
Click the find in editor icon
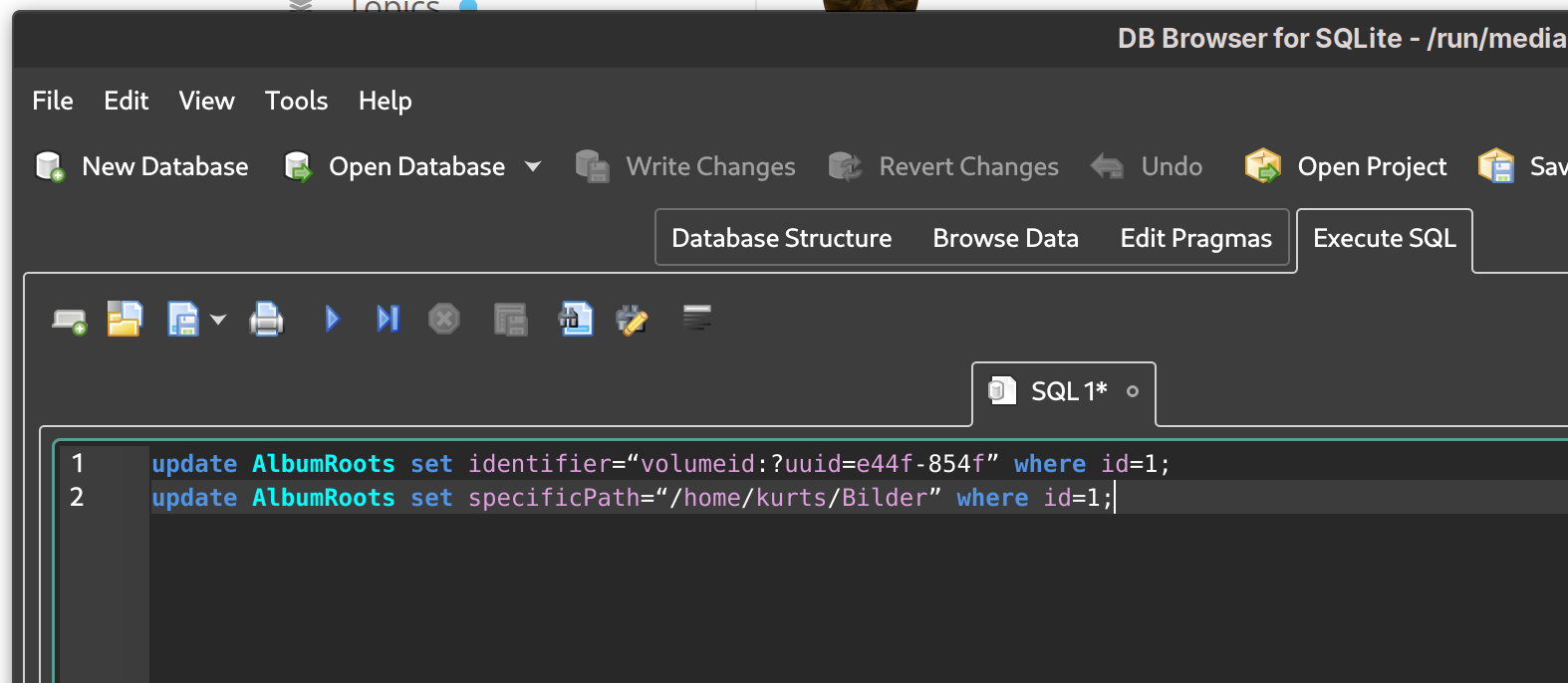coord(576,320)
